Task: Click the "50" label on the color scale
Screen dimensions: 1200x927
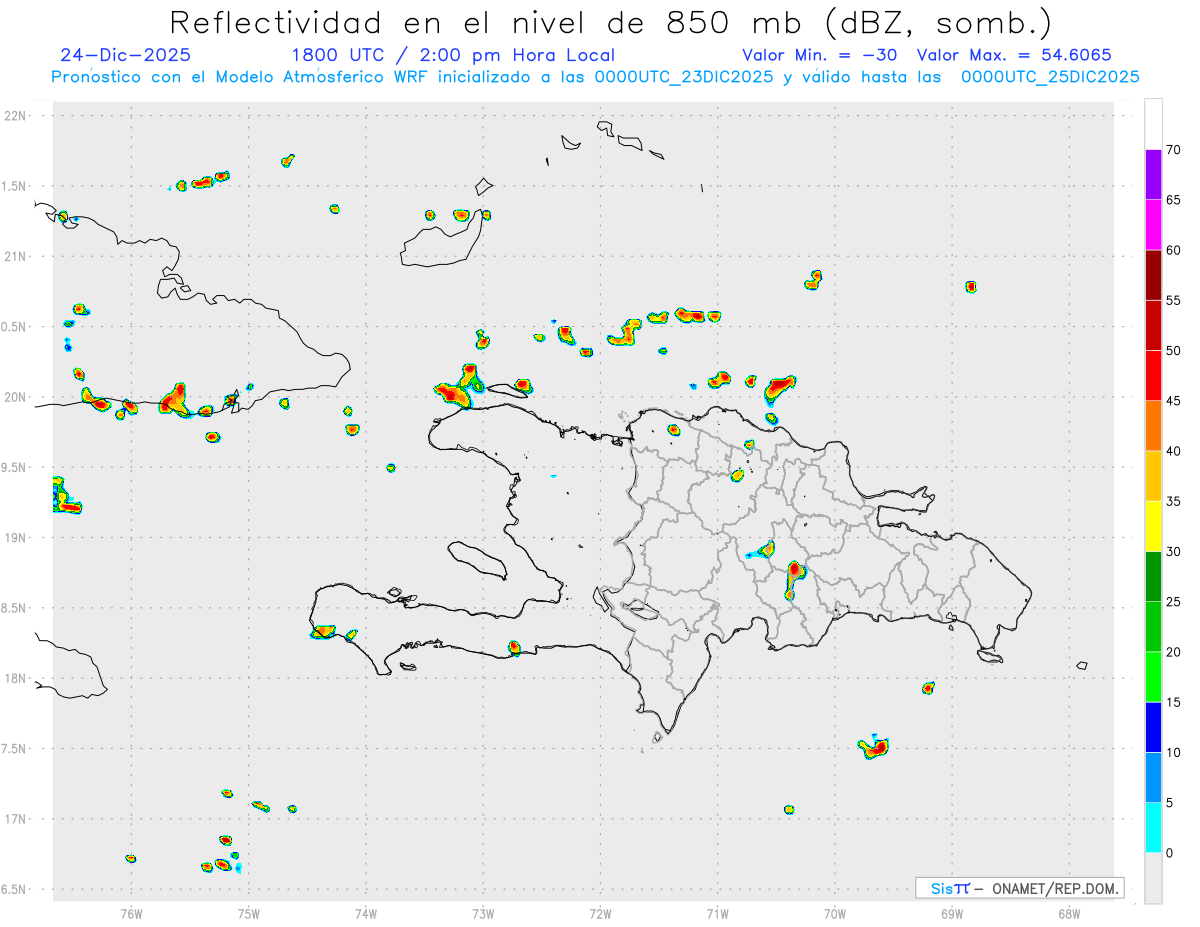Action: [x=1174, y=351]
